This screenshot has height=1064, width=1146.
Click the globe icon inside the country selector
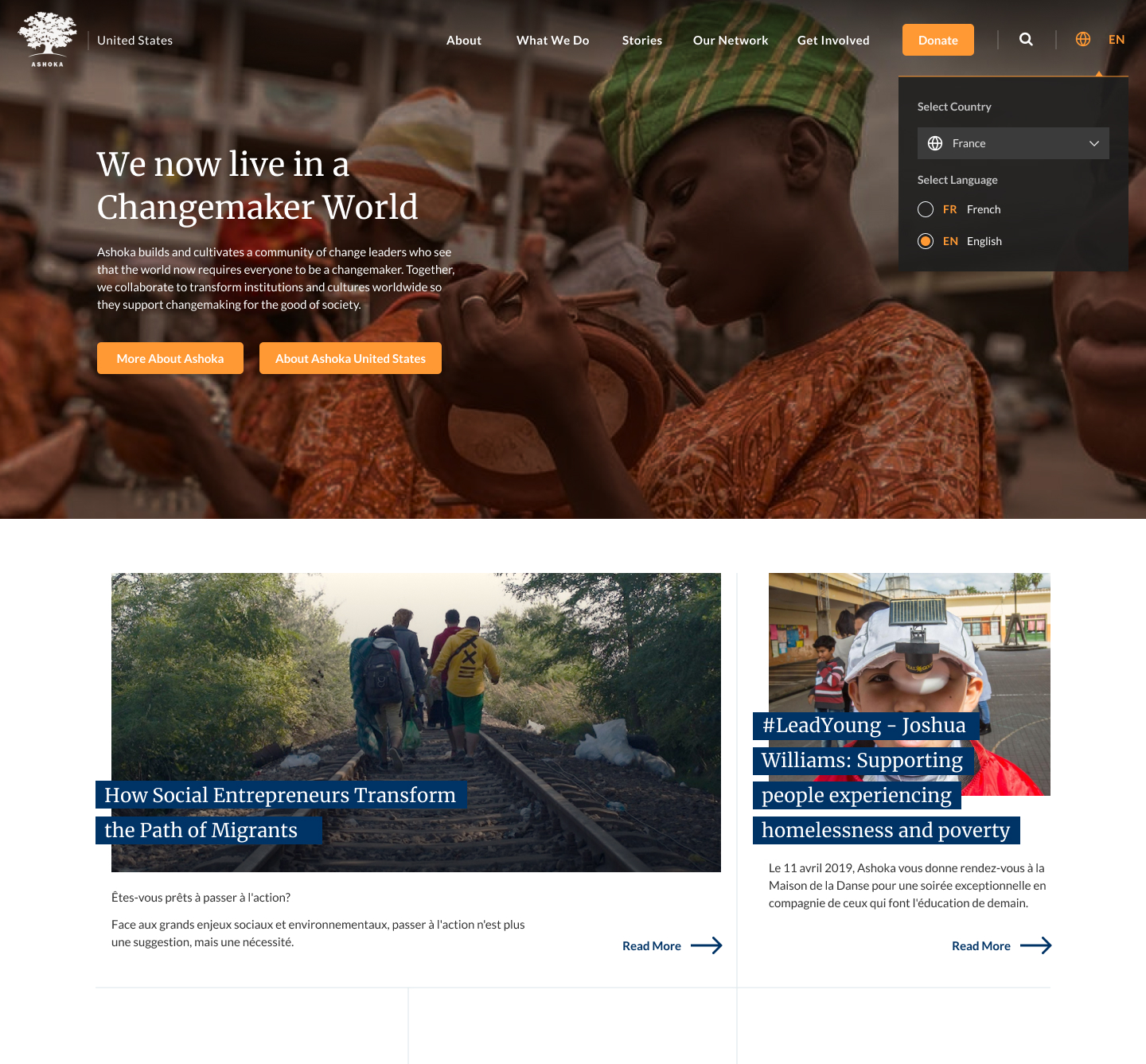click(x=936, y=143)
